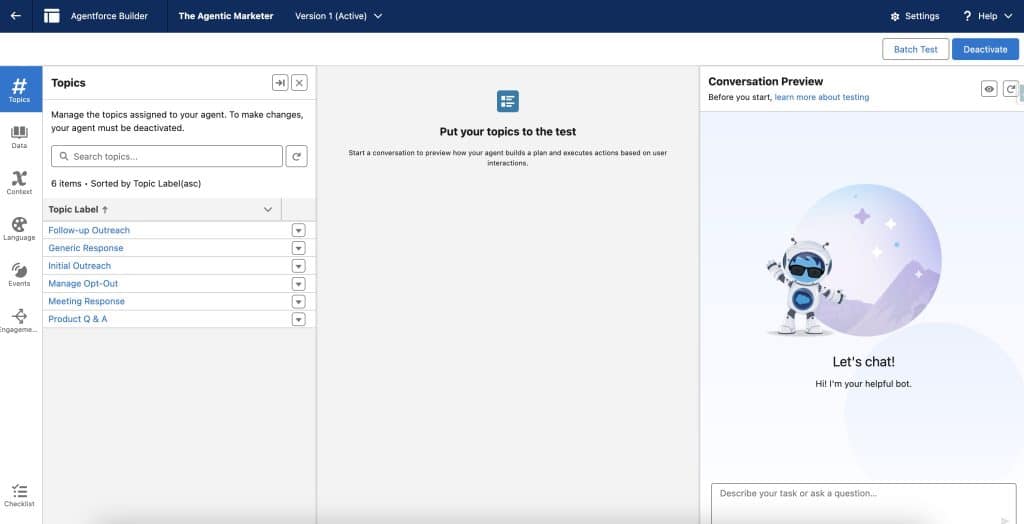Open the Data sidebar panel

[20, 137]
